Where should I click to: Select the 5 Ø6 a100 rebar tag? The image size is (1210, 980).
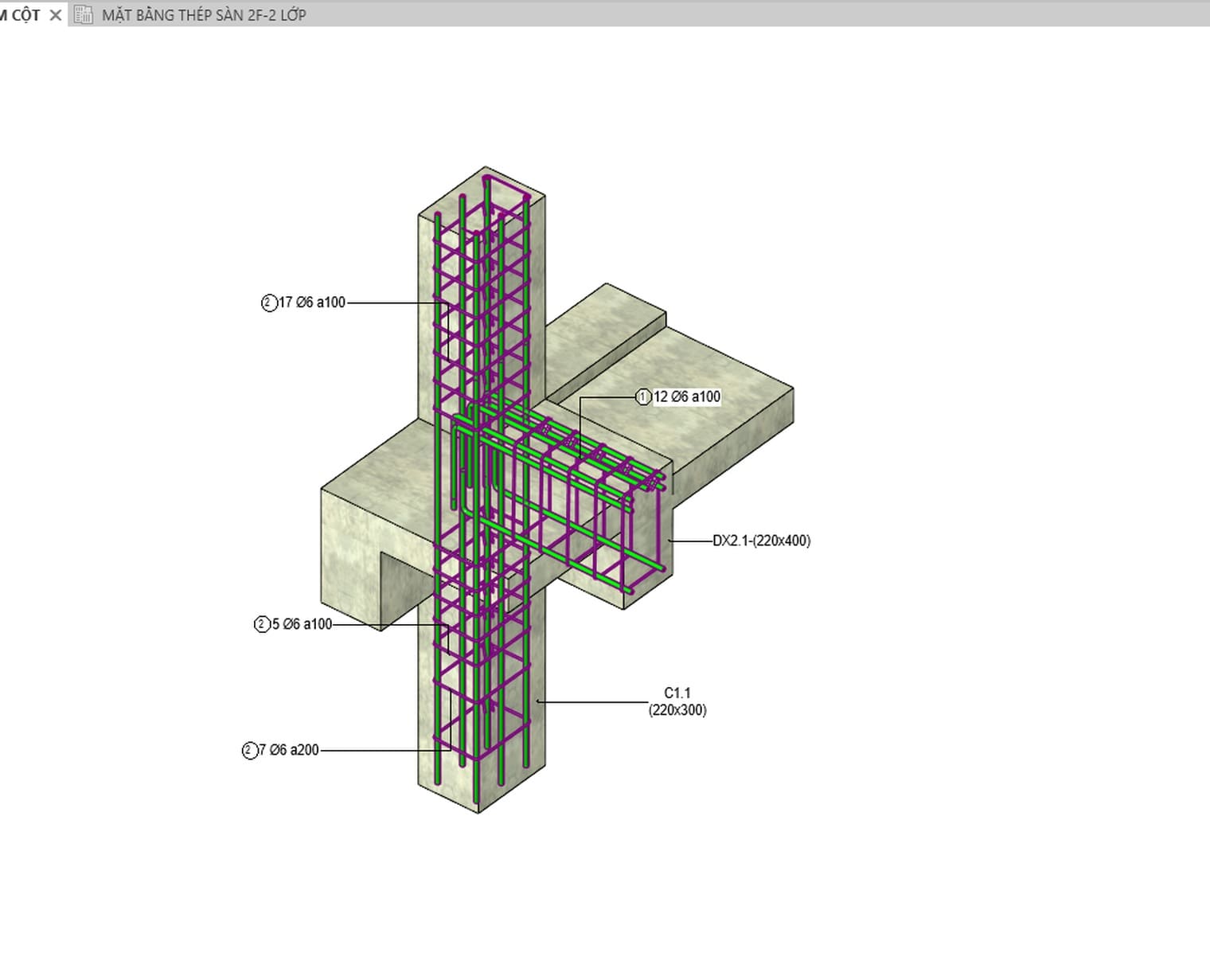[294, 624]
